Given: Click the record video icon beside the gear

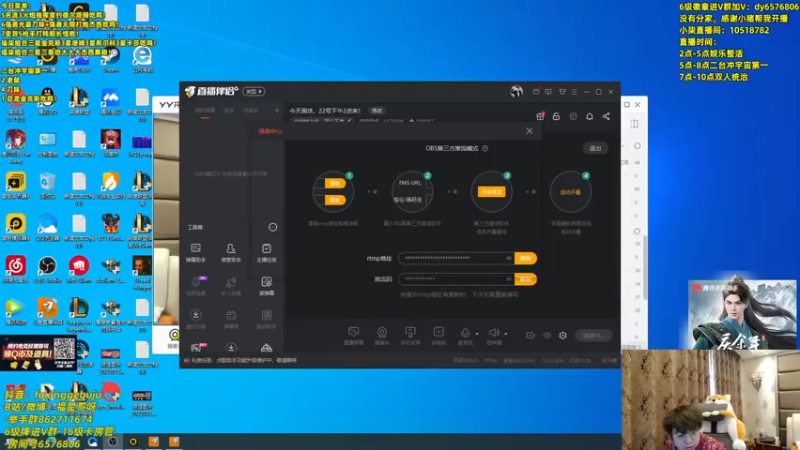Looking at the screenshot, I should (531, 336).
